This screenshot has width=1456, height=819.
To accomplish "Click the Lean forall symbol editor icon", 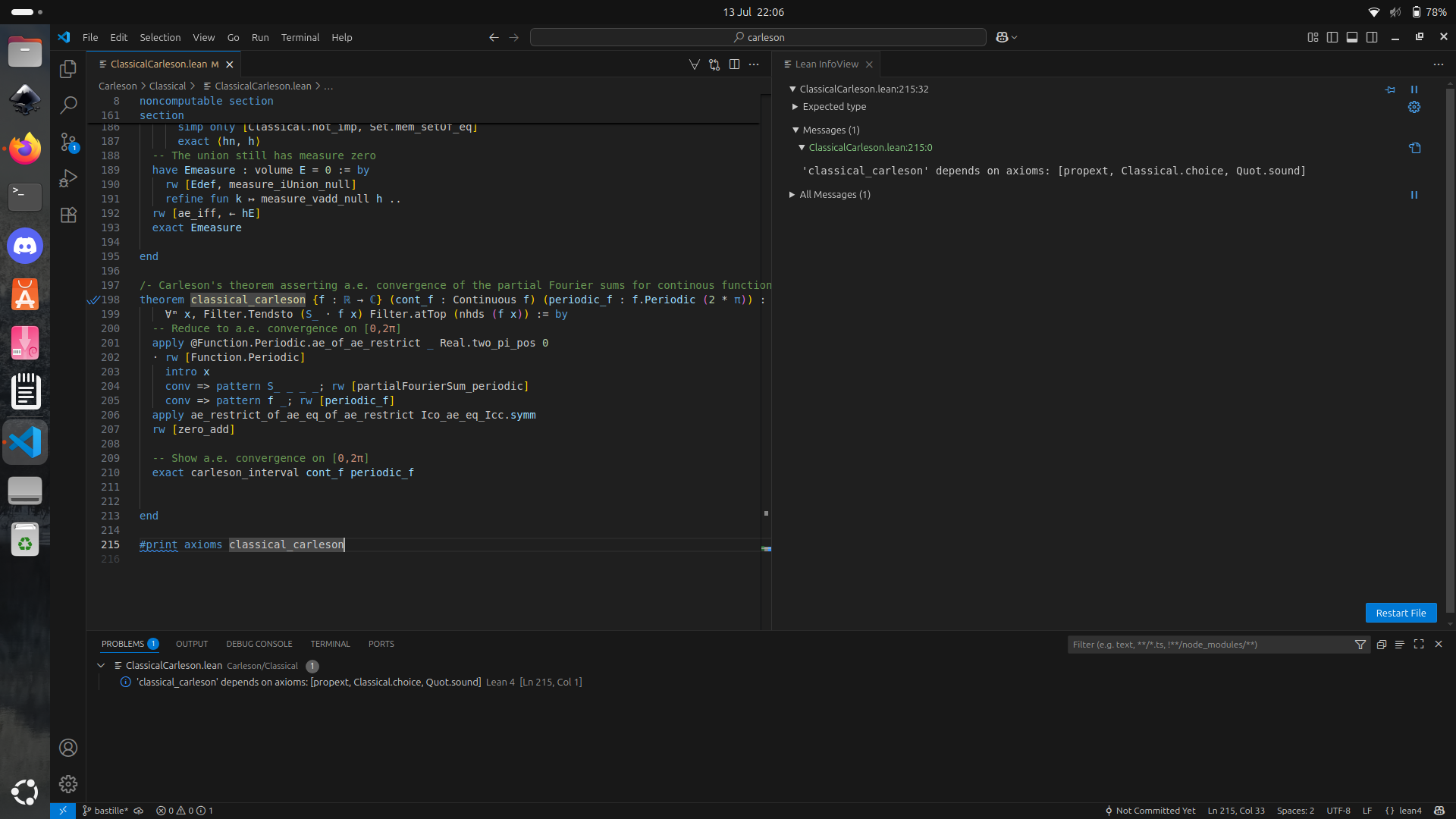I will (x=694, y=64).
